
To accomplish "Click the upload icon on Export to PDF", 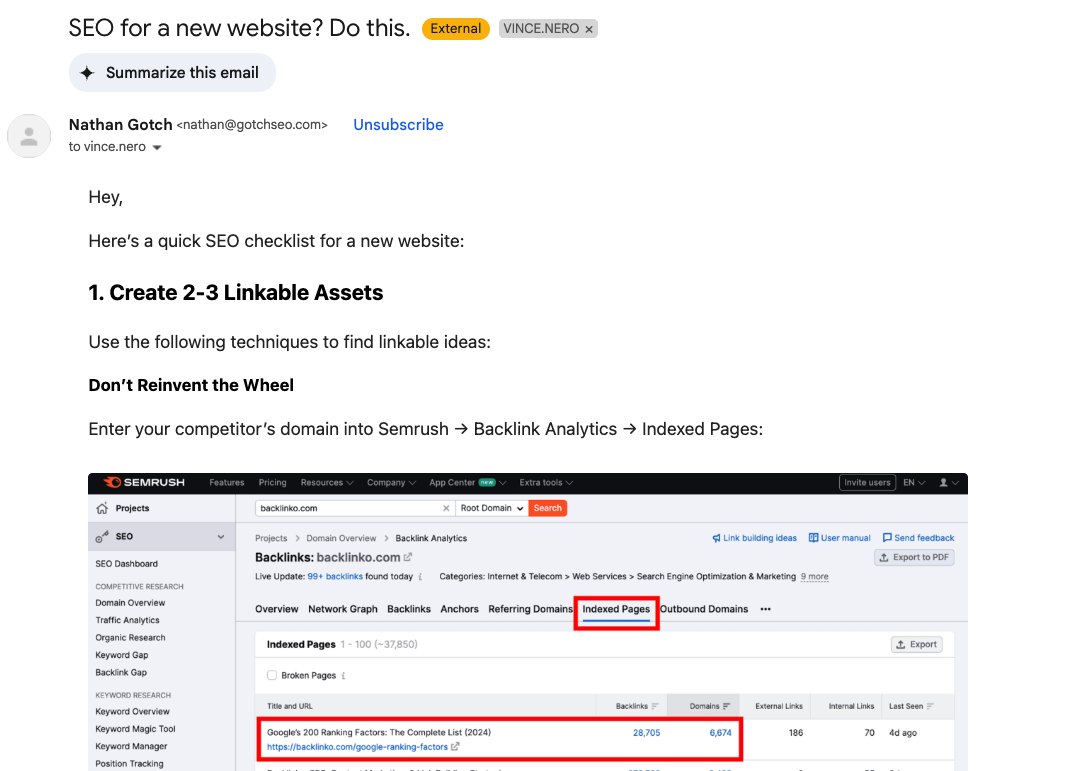I will click(x=884, y=557).
